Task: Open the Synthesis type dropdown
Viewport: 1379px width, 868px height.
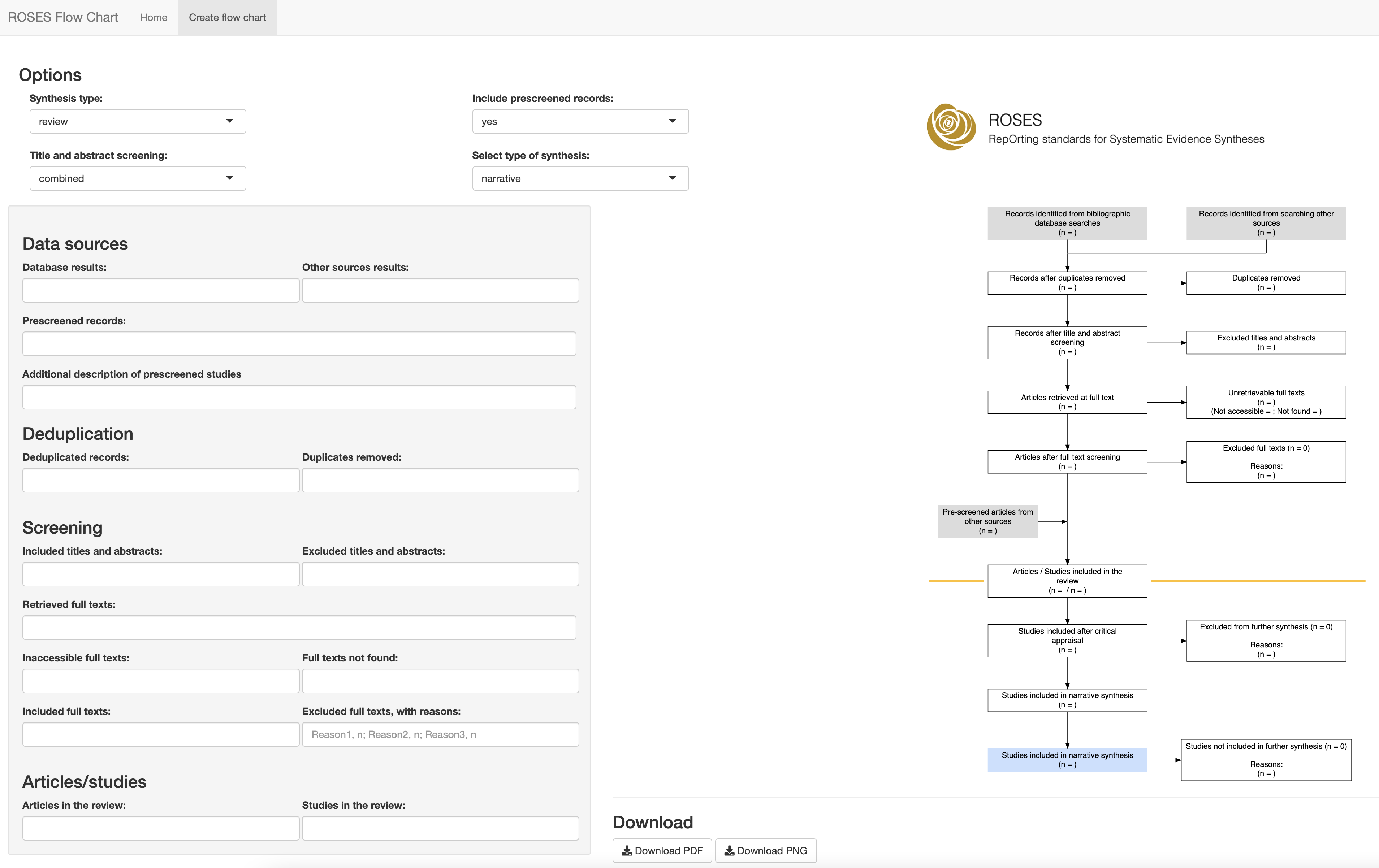Action: tap(138, 121)
